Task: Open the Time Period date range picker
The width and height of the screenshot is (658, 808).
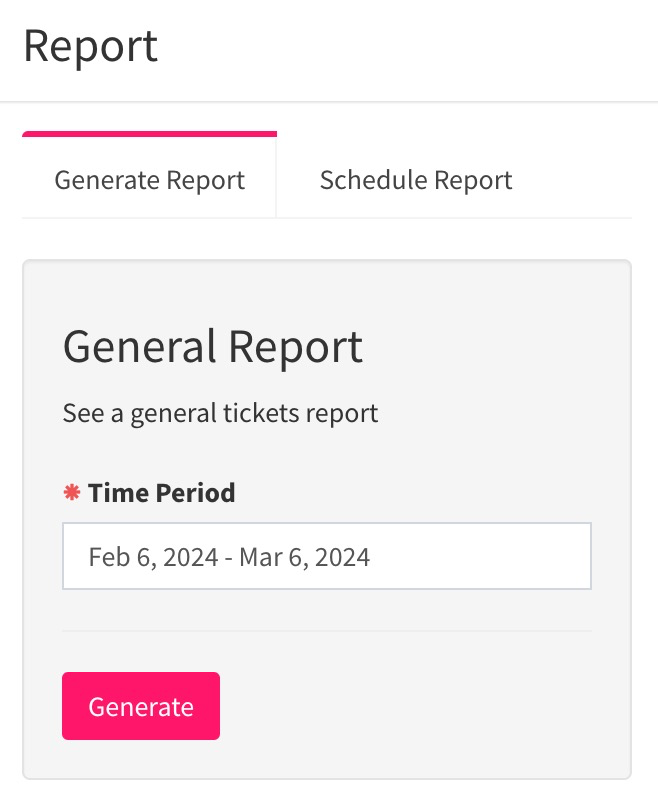Action: click(x=327, y=556)
